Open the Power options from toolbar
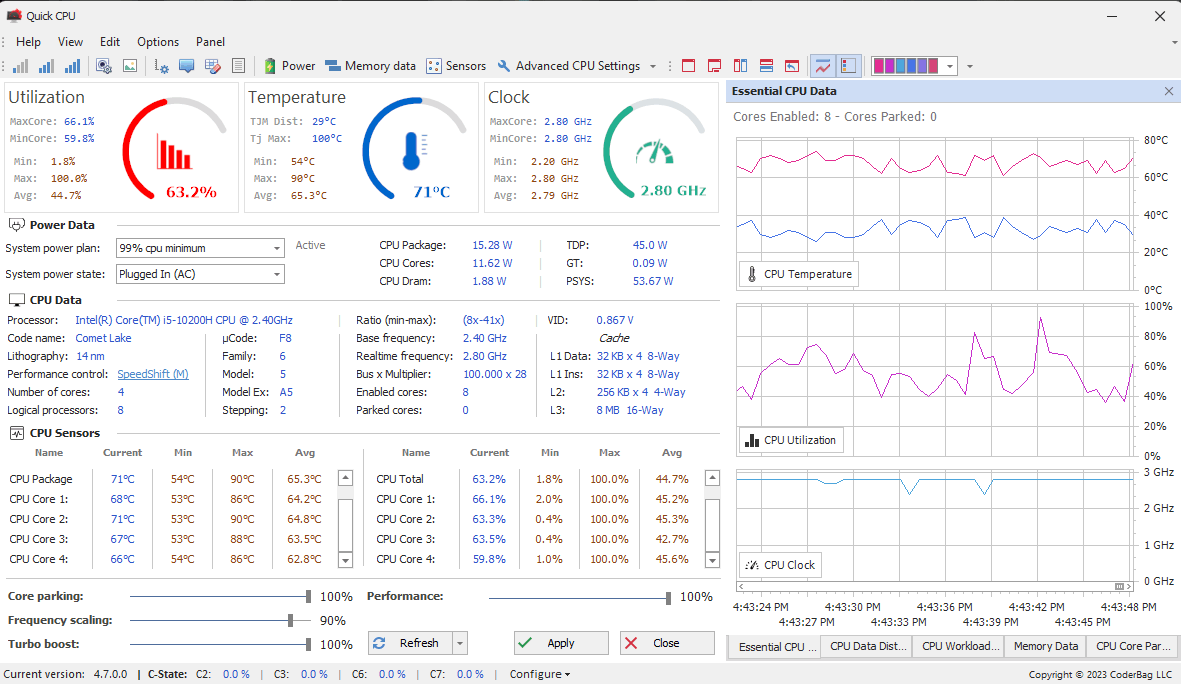 click(288, 66)
